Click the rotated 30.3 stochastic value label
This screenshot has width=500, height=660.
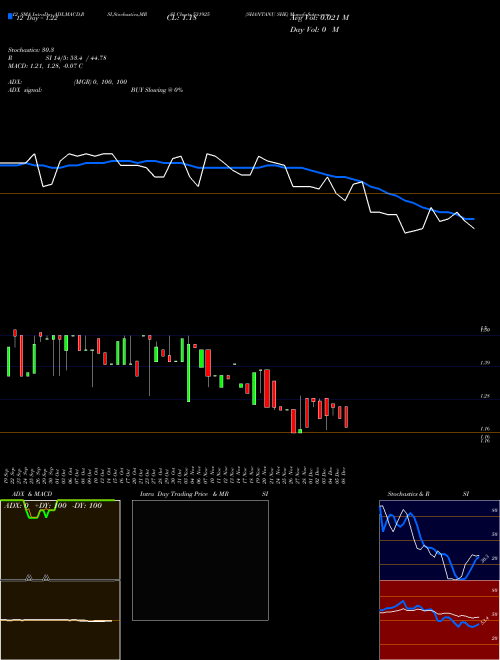pyautogui.click(x=484, y=558)
